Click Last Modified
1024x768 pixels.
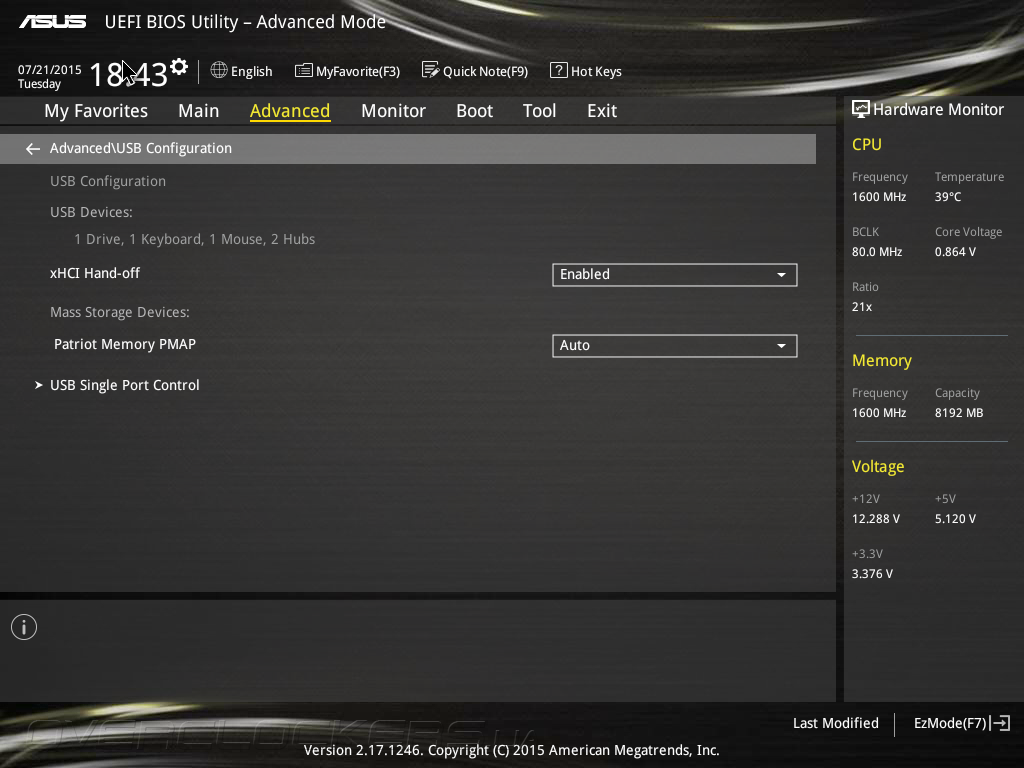point(835,723)
